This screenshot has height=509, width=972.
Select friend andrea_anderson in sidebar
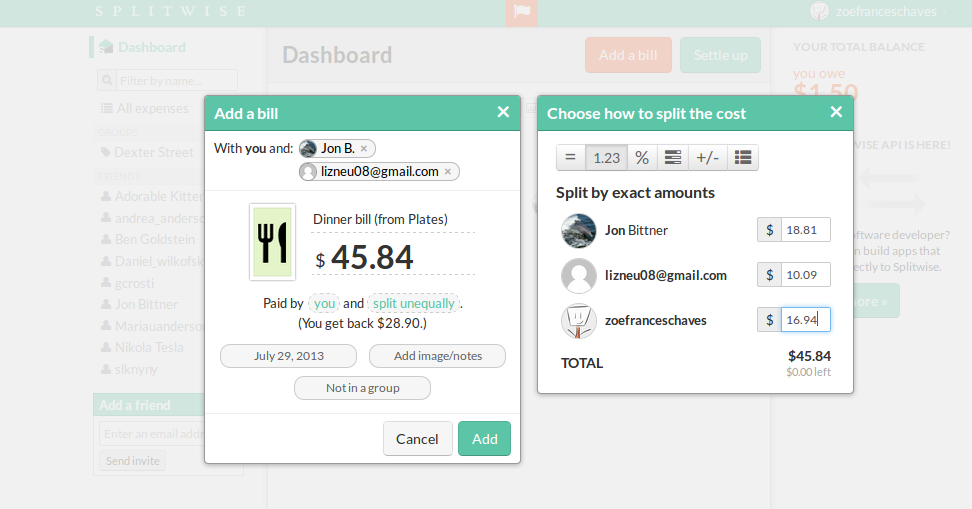point(159,218)
